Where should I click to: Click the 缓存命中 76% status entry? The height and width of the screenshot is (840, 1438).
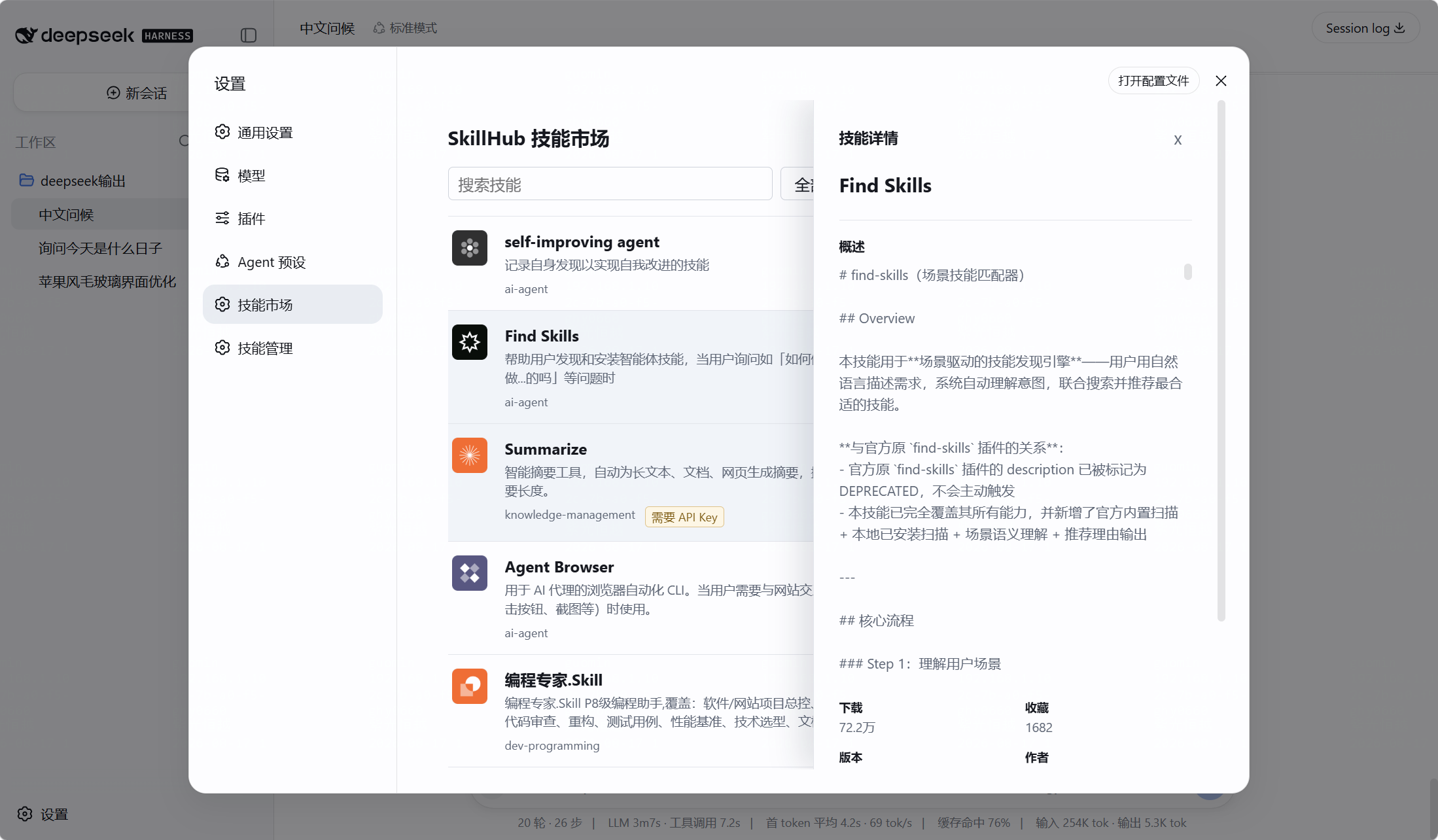973,822
